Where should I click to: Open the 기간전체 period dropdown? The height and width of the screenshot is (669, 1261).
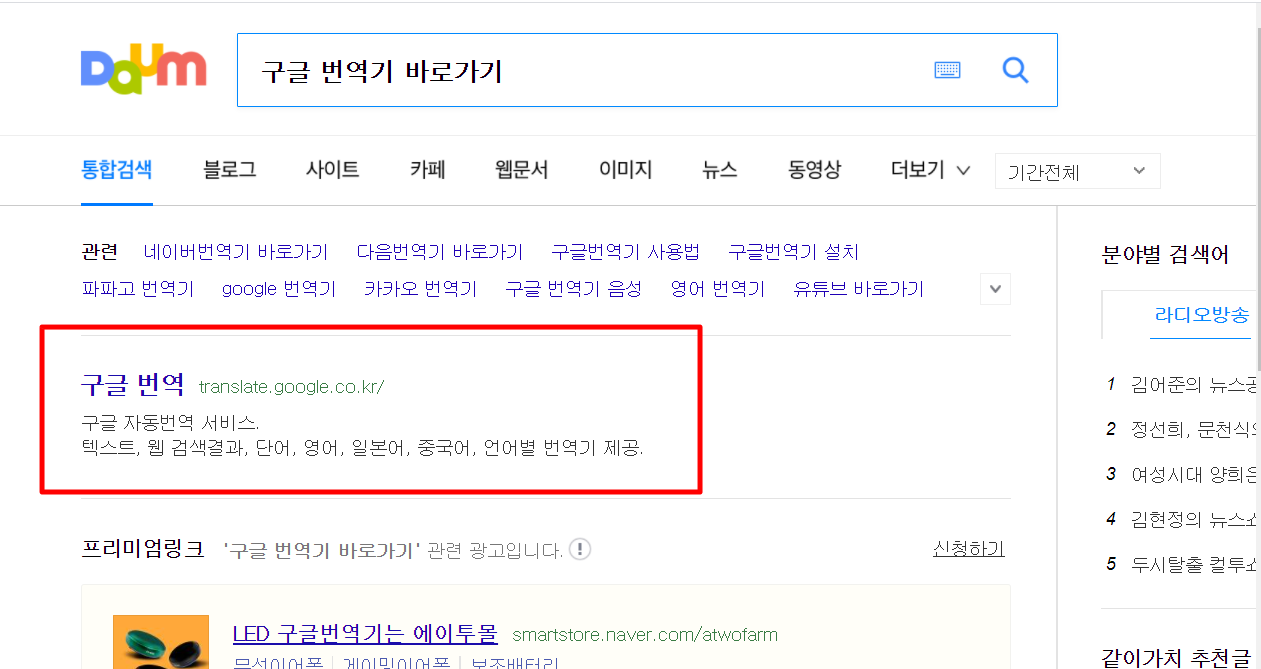[x=1077, y=171]
